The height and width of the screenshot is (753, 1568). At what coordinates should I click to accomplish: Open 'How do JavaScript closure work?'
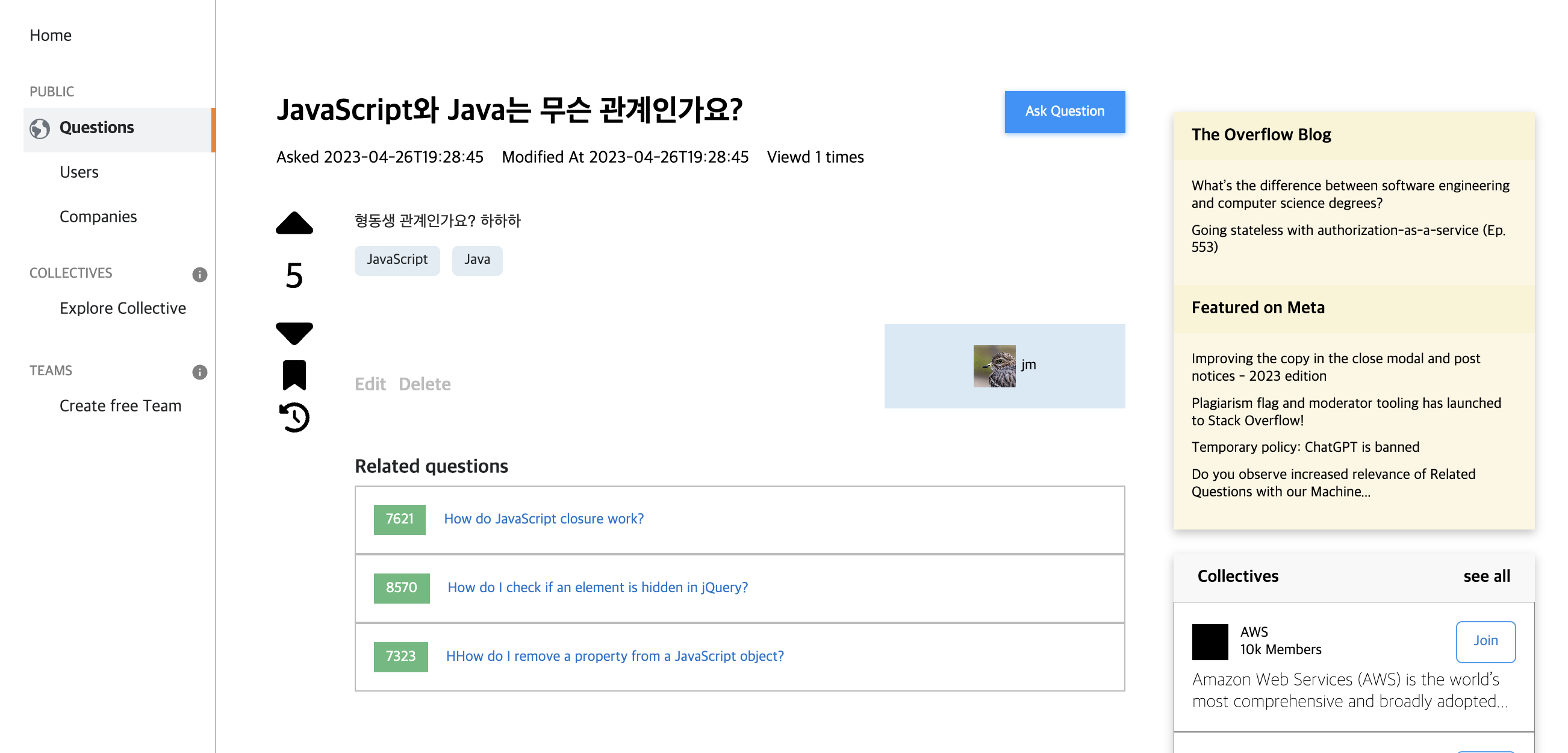pyautogui.click(x=544, y=519)
